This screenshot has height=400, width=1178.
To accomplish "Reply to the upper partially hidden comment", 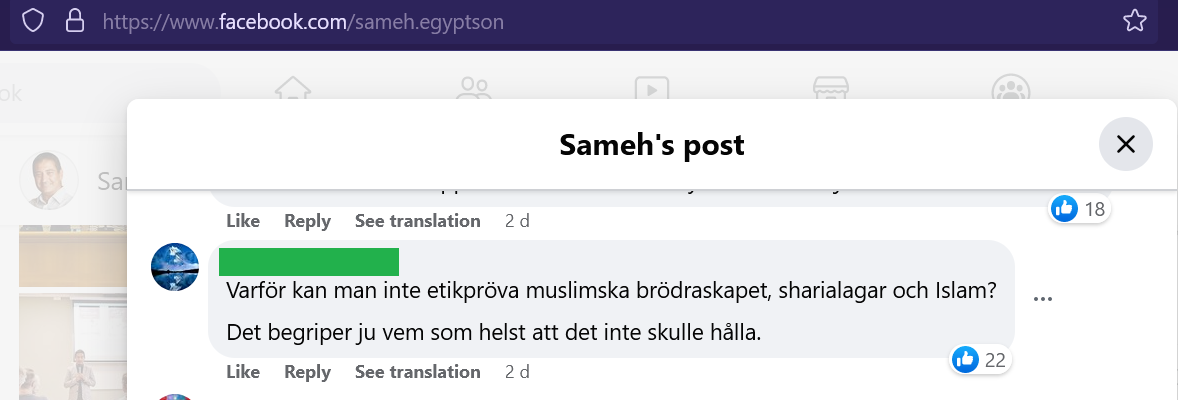I will coord(307,221).
